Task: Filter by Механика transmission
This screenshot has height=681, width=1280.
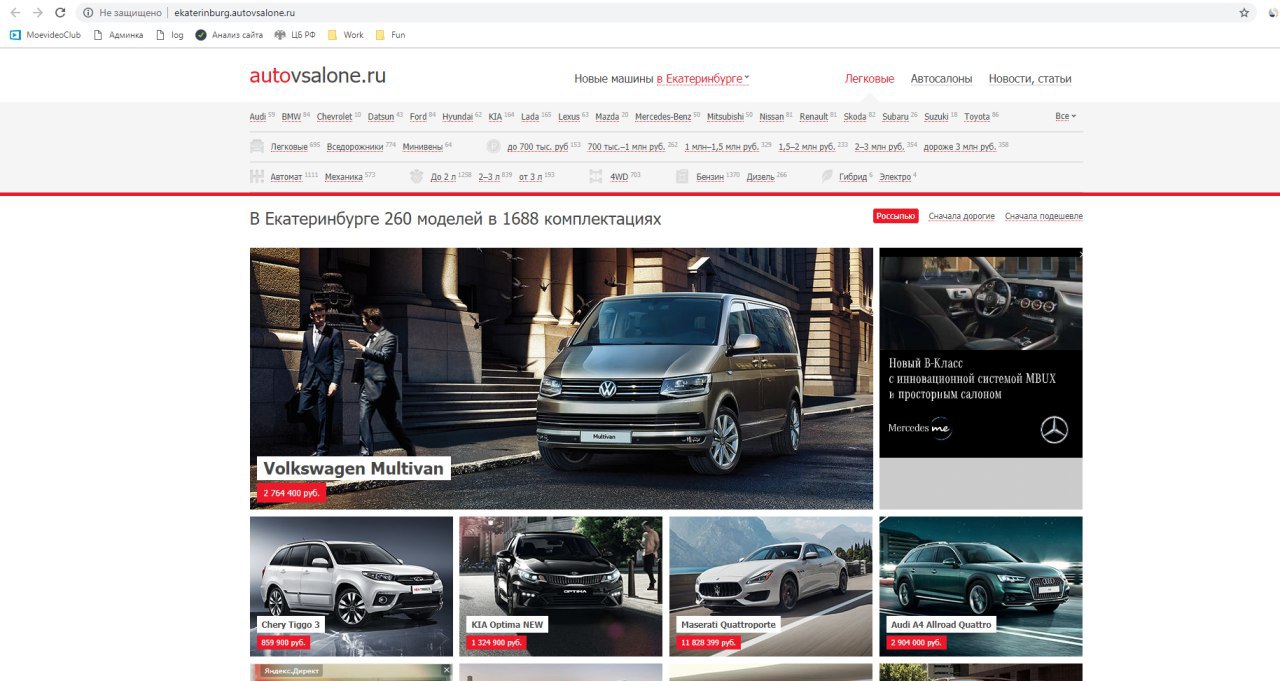Action: [x=344, y=177]
